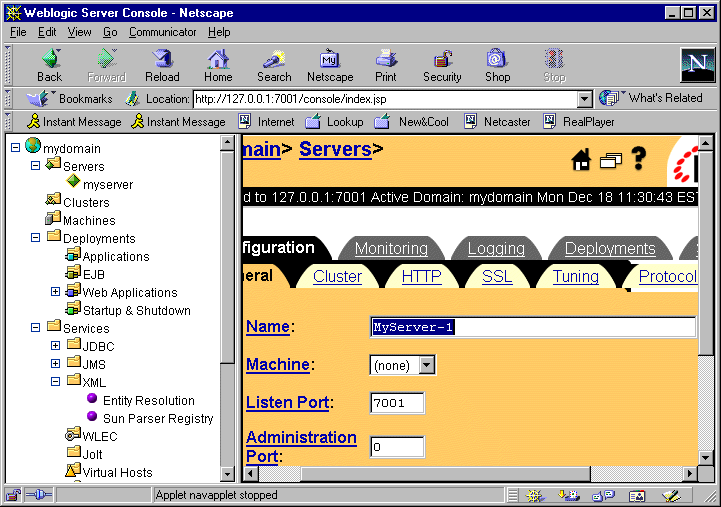Click the Machine label link
Screen dimensions: 721x507
(278, 364)
